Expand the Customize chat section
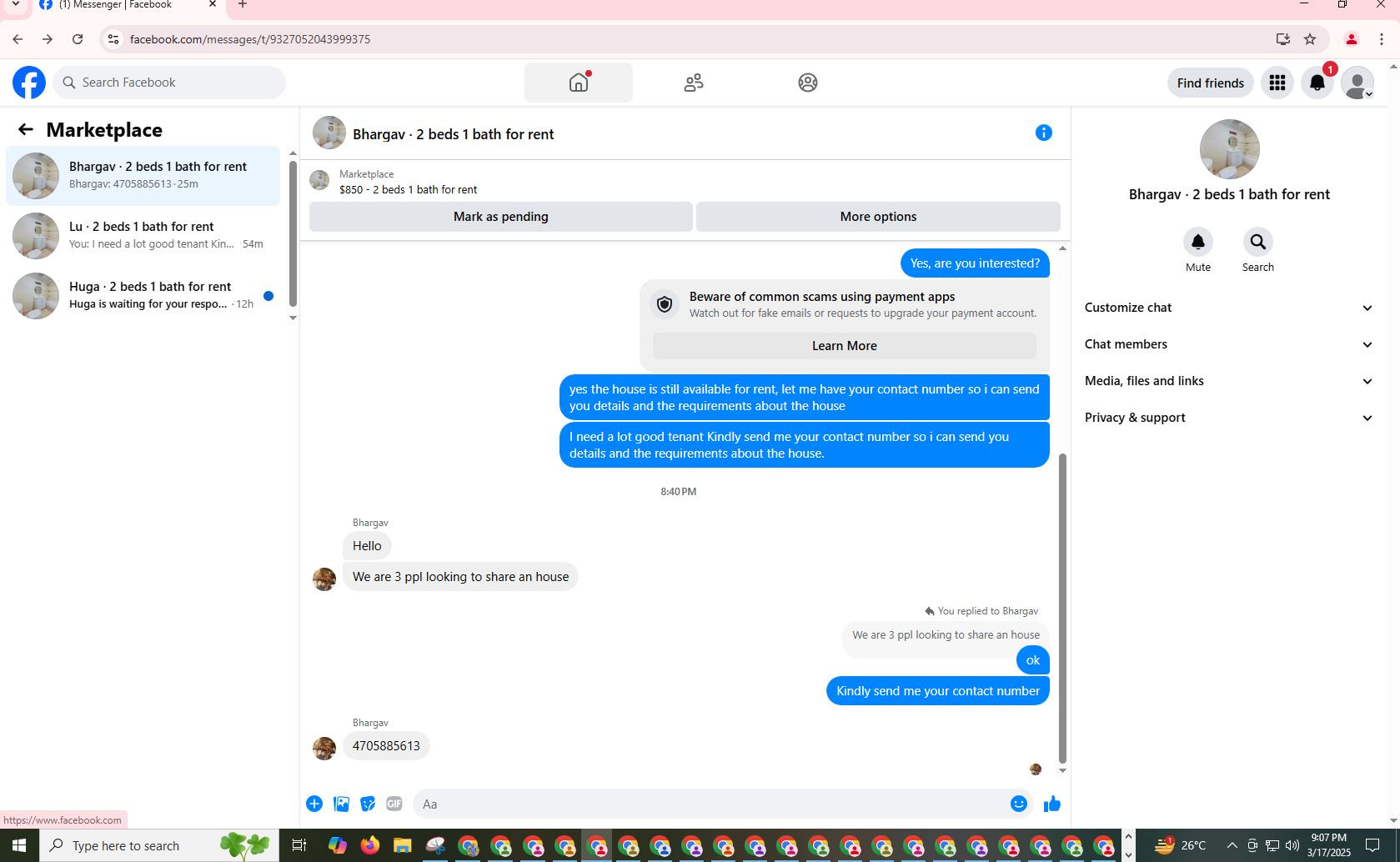Screen dimensions: 1400x862 (x=1229, y=308)
